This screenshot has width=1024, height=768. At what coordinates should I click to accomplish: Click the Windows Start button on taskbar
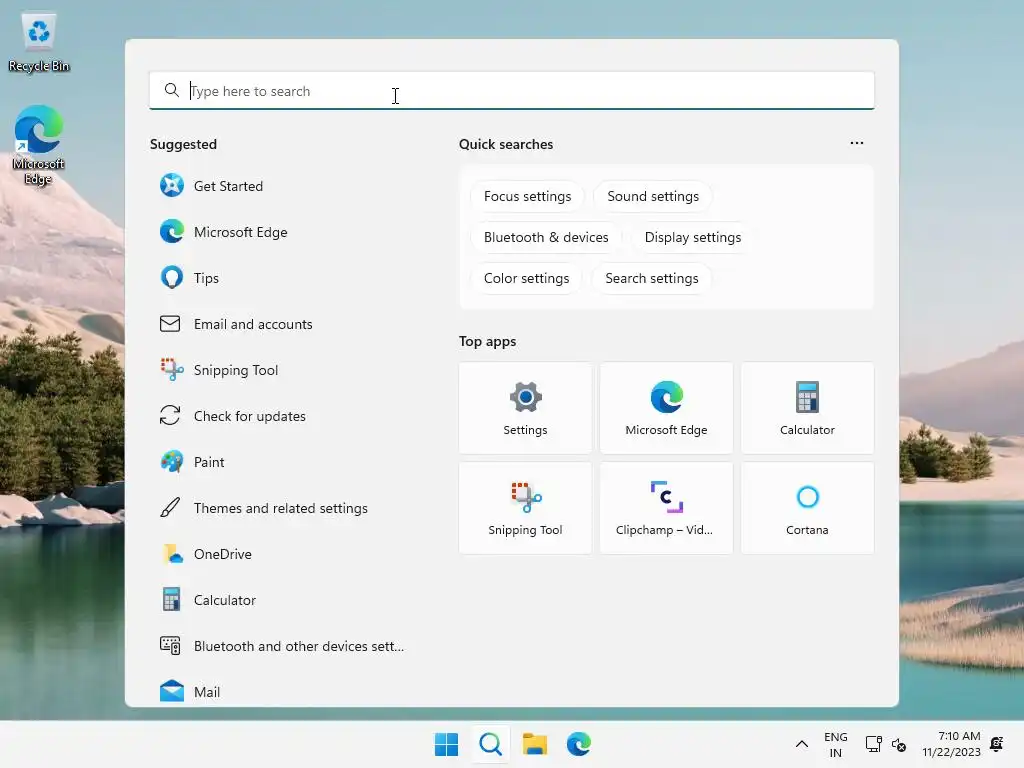click(x=447, y=744)
